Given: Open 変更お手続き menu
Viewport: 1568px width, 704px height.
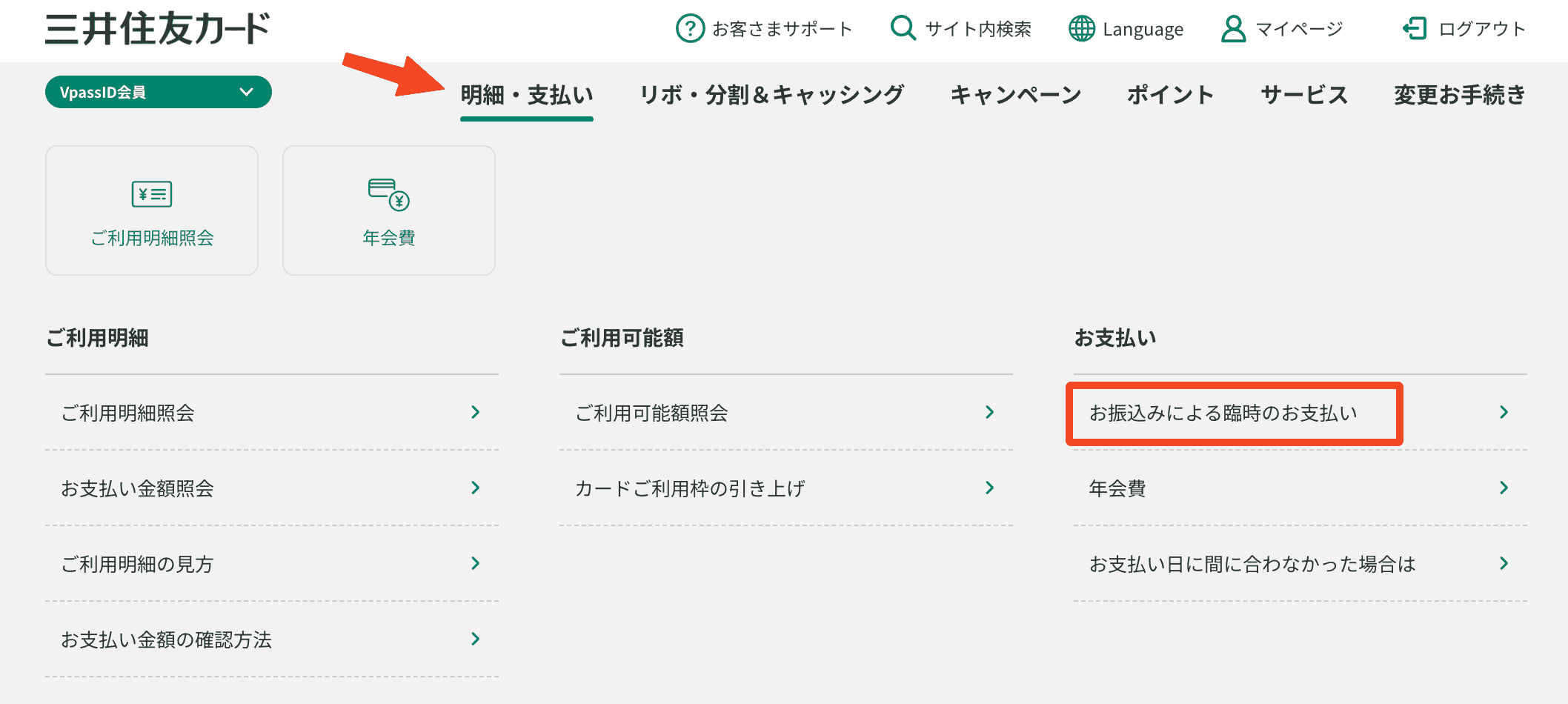Looking at the screenshot, I should pyautogui.click(x=1459, y=95).
